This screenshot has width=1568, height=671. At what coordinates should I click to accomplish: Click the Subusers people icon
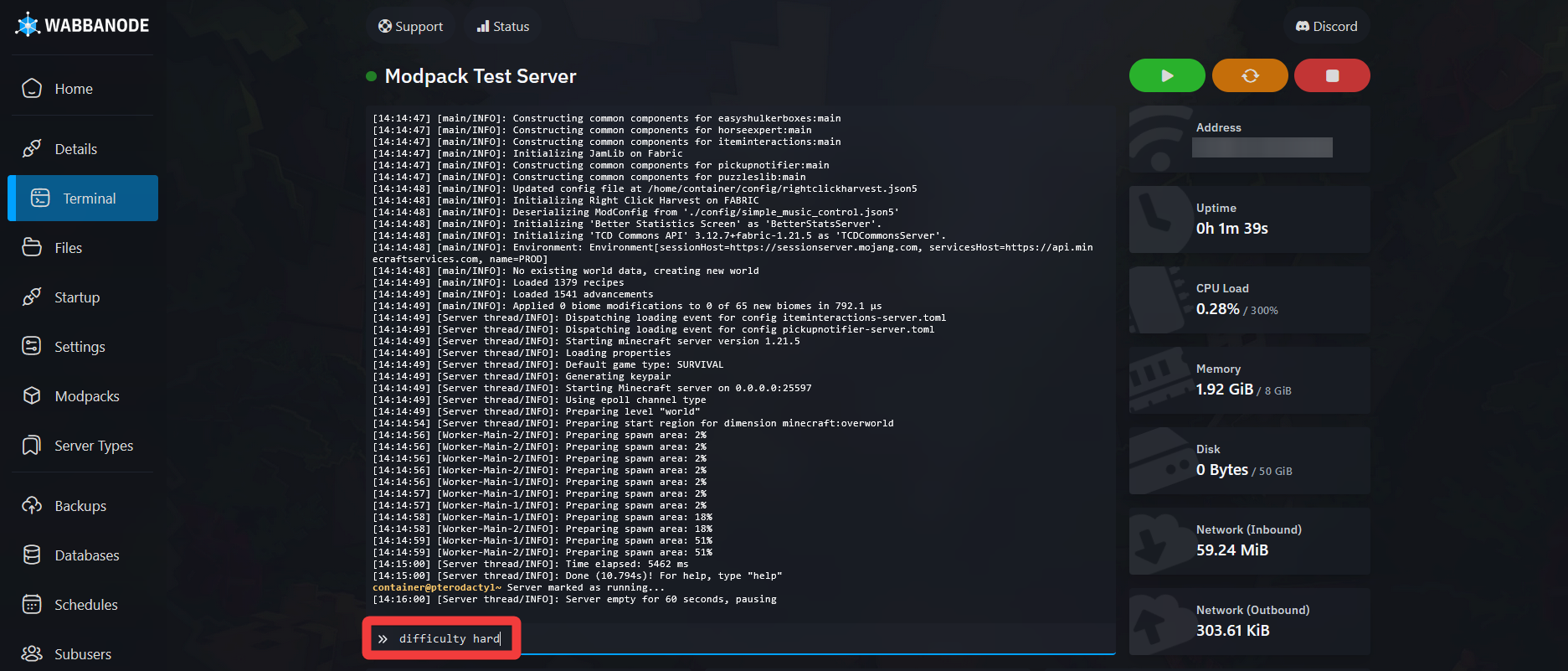(32, 653)
